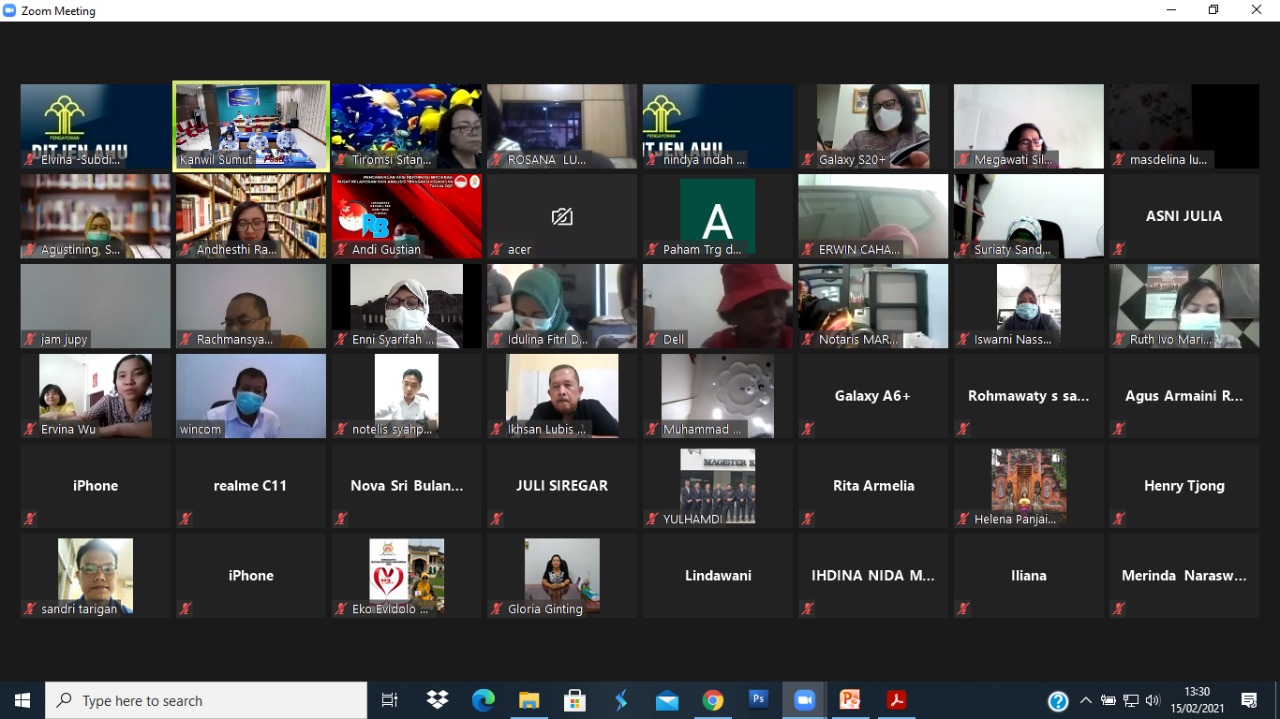
Task: Open Adobe Acrobat from the taskbar
Action: click(x=896, y=700)
